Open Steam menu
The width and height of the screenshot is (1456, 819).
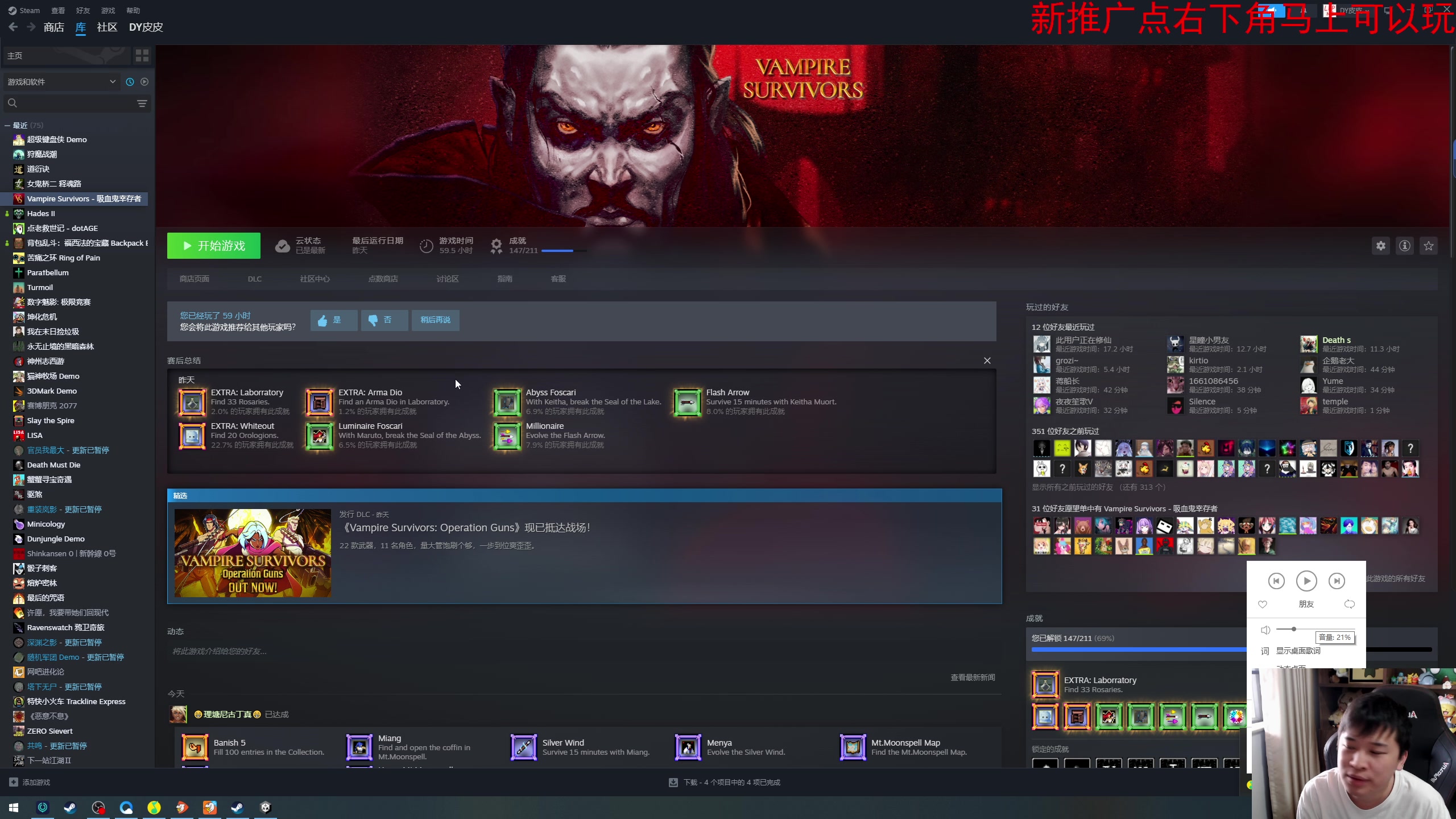(x=24, y=10)
